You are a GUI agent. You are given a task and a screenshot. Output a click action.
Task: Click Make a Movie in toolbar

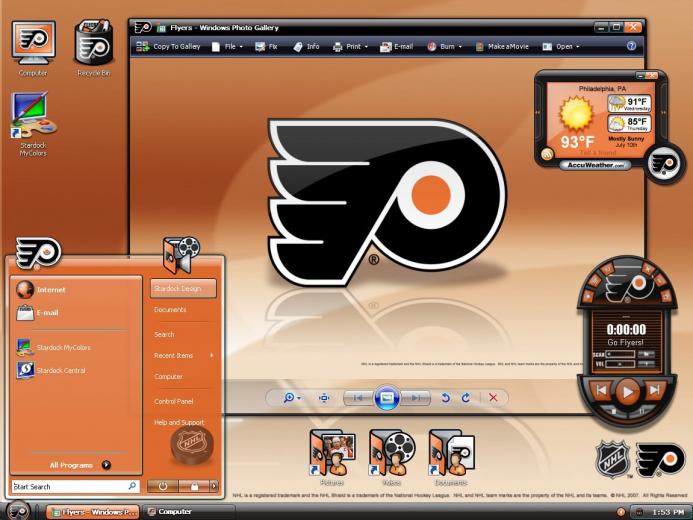502,46
